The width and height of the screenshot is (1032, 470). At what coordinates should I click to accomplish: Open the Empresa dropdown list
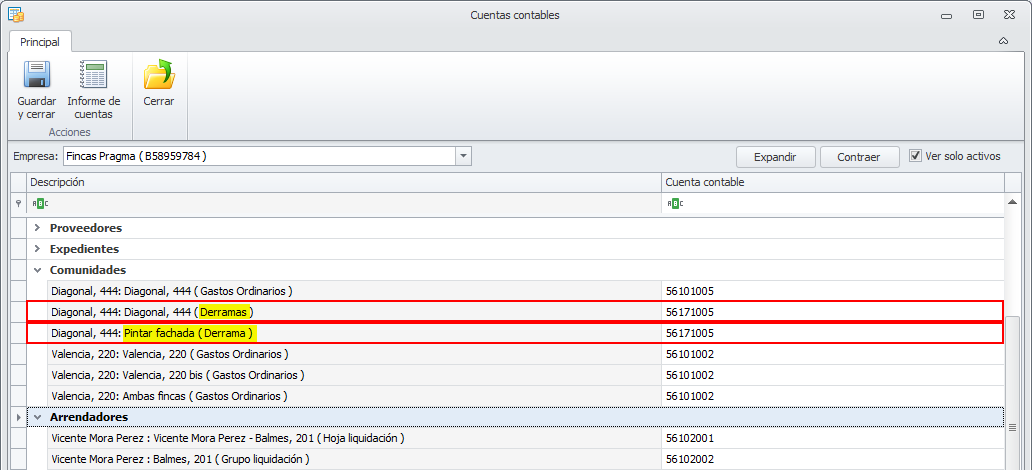coord(464,156)
